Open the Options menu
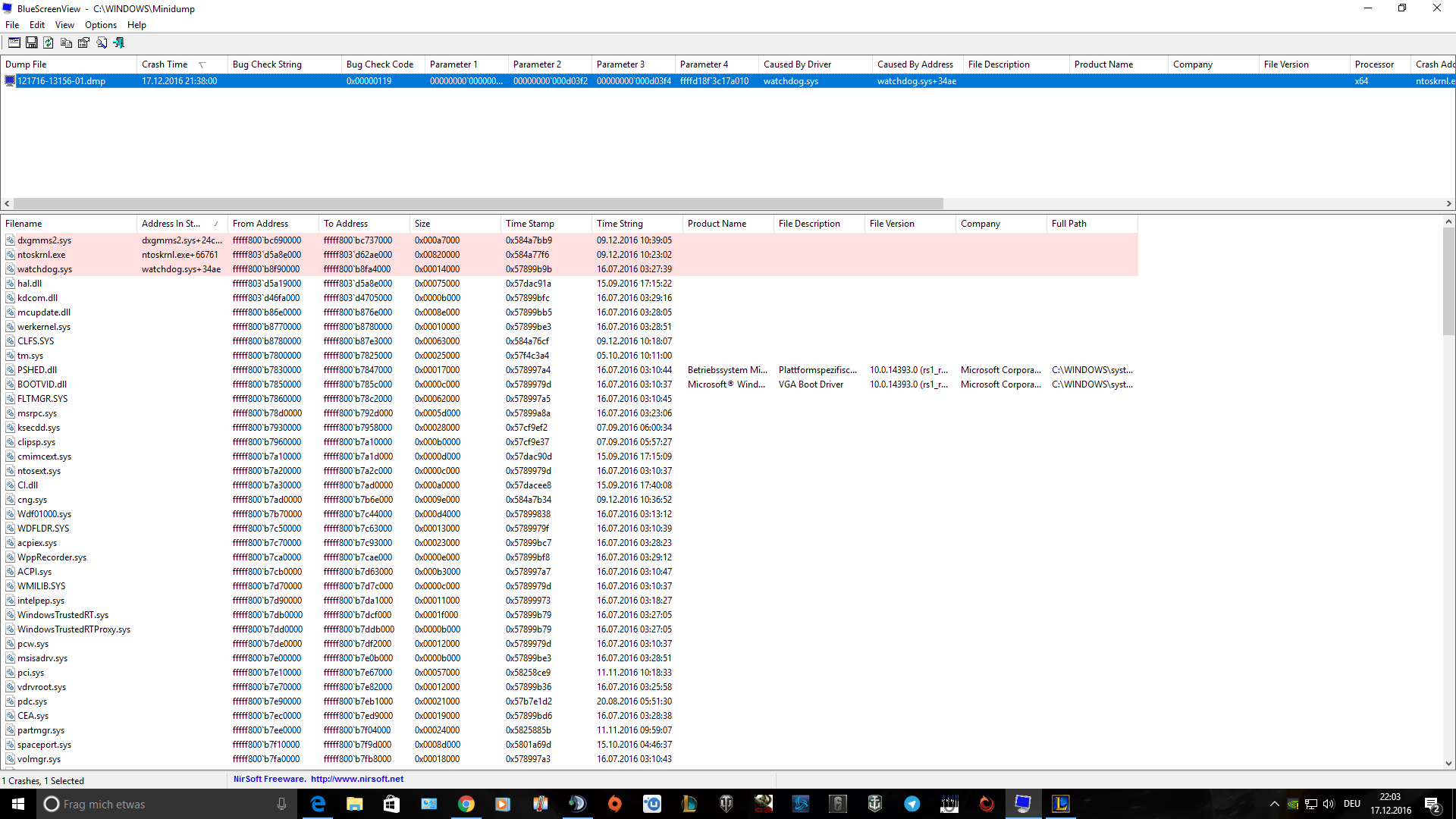 click(100, 25)
